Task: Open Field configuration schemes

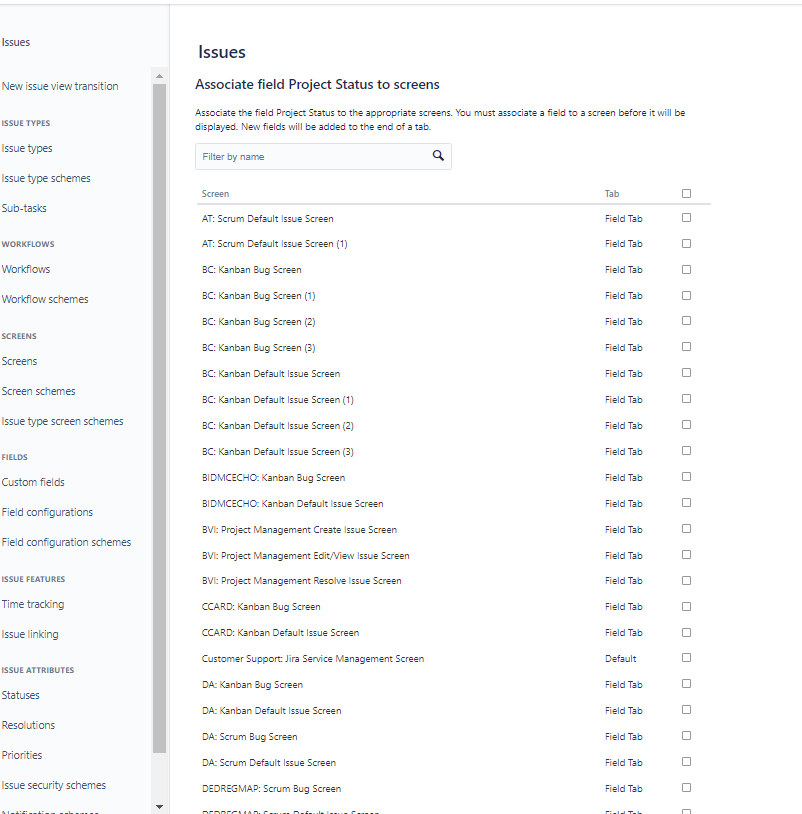Action: [x=66, y=541]
